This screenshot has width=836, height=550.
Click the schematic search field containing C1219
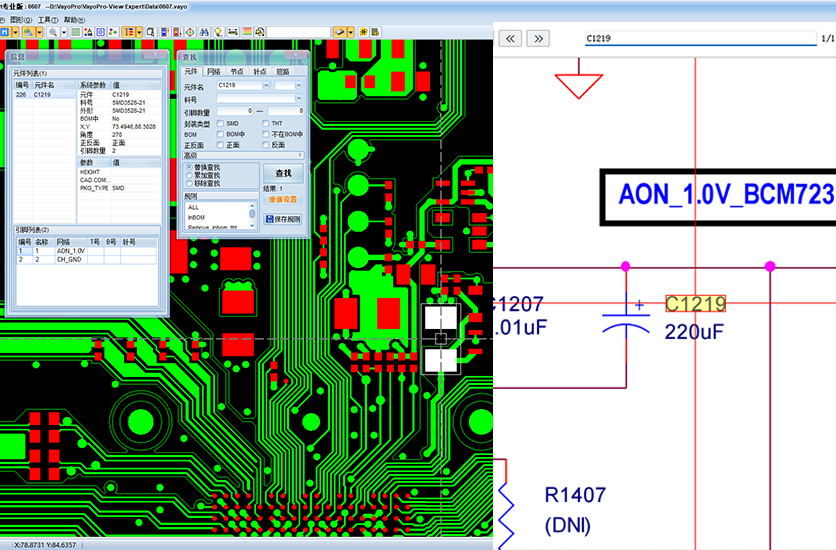(700, 38)
